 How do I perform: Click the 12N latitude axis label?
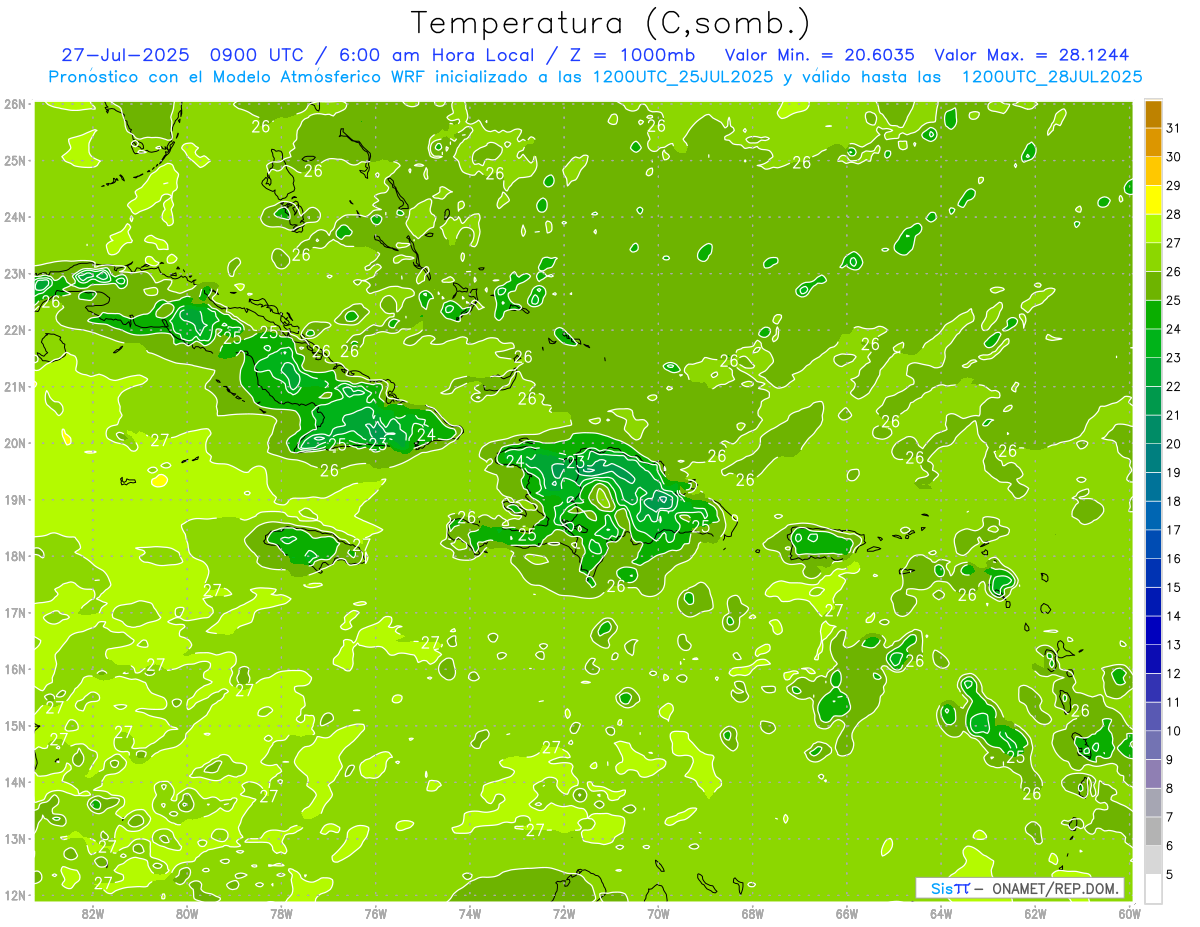pos(15,895)
